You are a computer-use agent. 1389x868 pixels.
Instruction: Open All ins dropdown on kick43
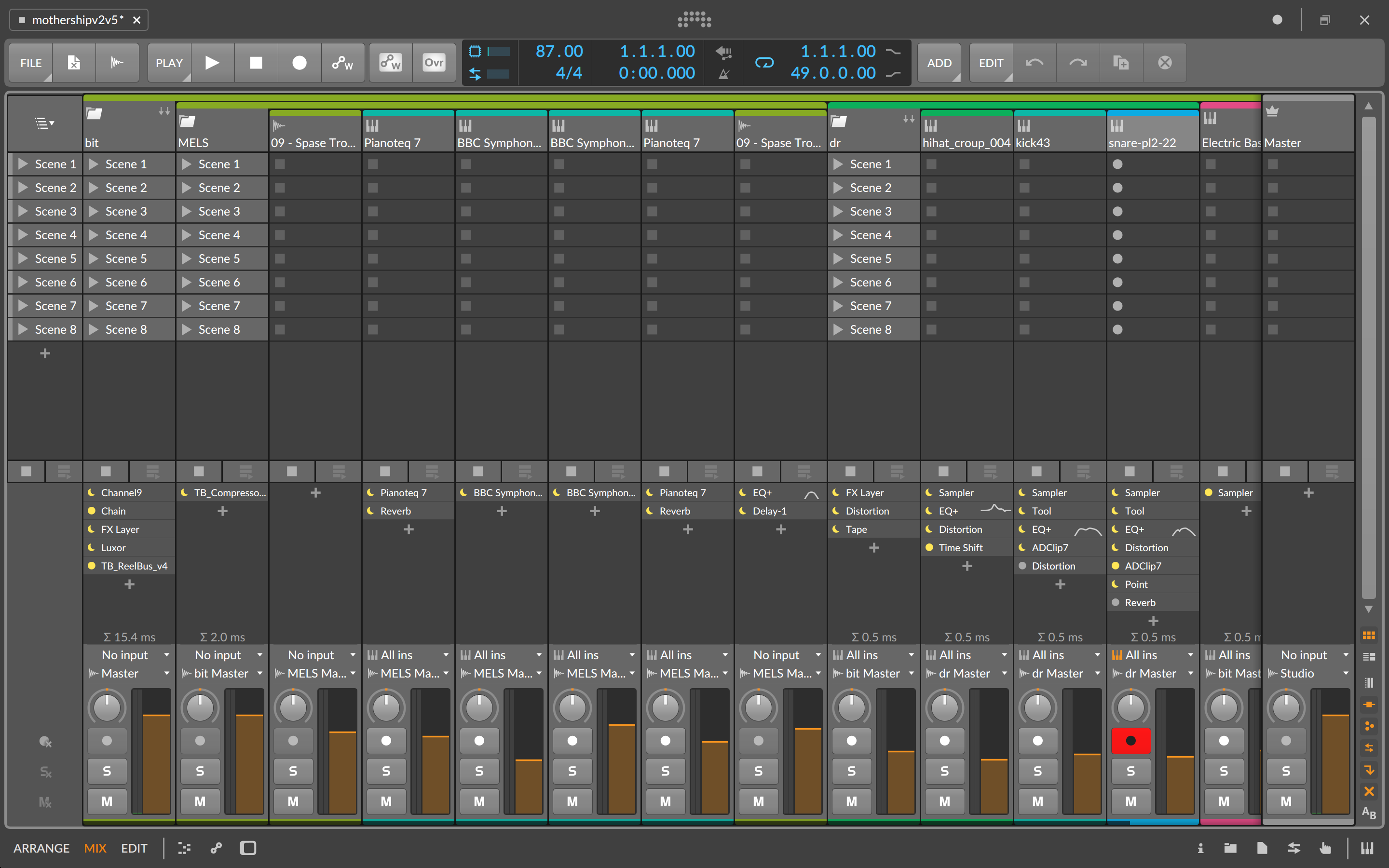coord(1060,655)
